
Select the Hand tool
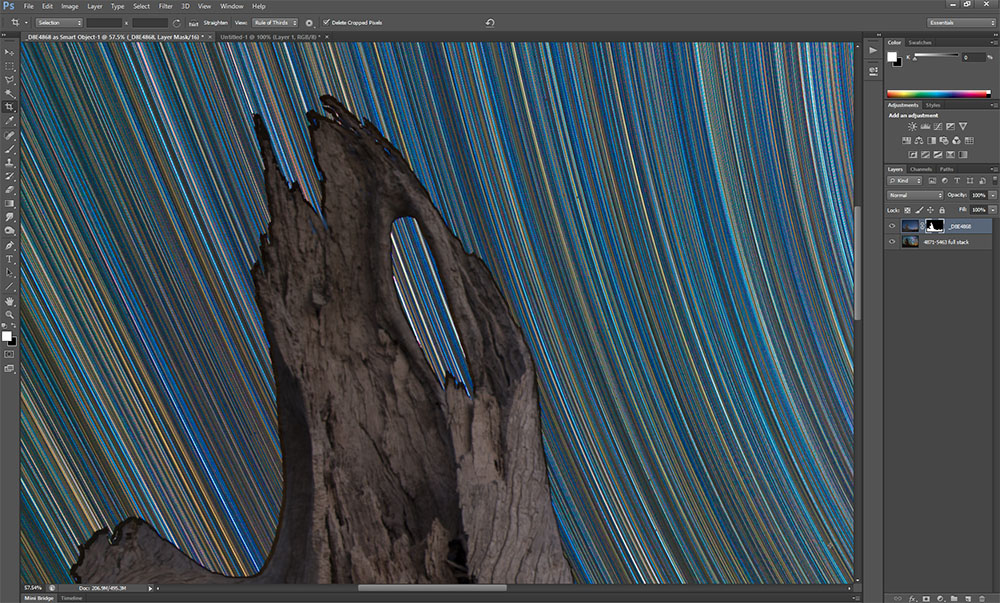point(9,301)
